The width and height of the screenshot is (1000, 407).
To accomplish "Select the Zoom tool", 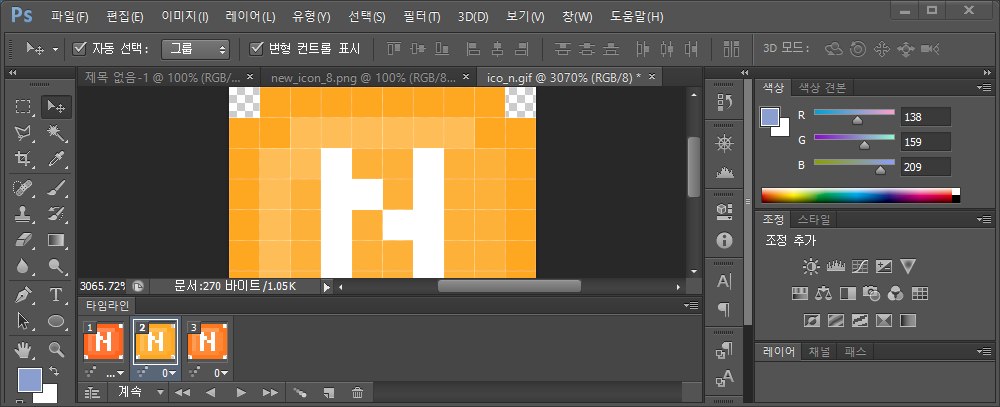I will pos(56,350).
